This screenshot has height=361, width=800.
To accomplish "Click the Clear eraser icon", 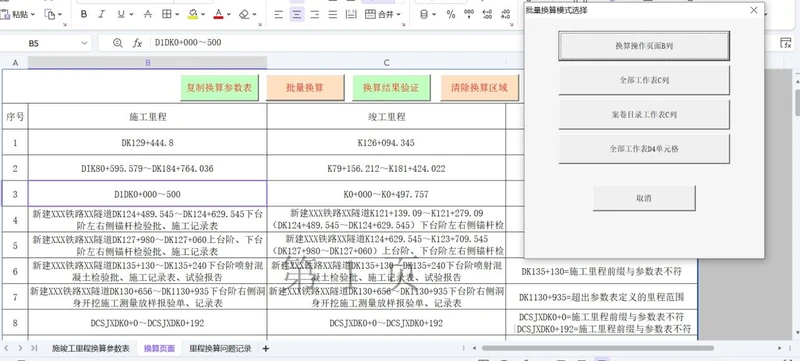I will (x=244, y=14).
